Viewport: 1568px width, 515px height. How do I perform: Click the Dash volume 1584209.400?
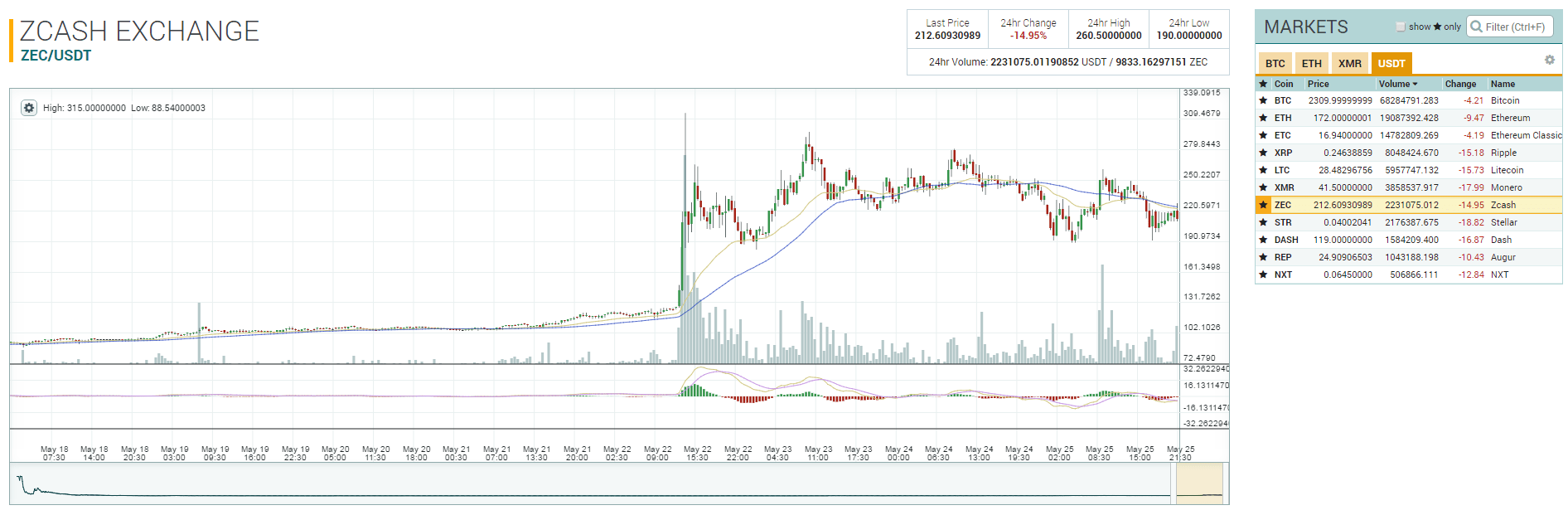pos(1412,240)
